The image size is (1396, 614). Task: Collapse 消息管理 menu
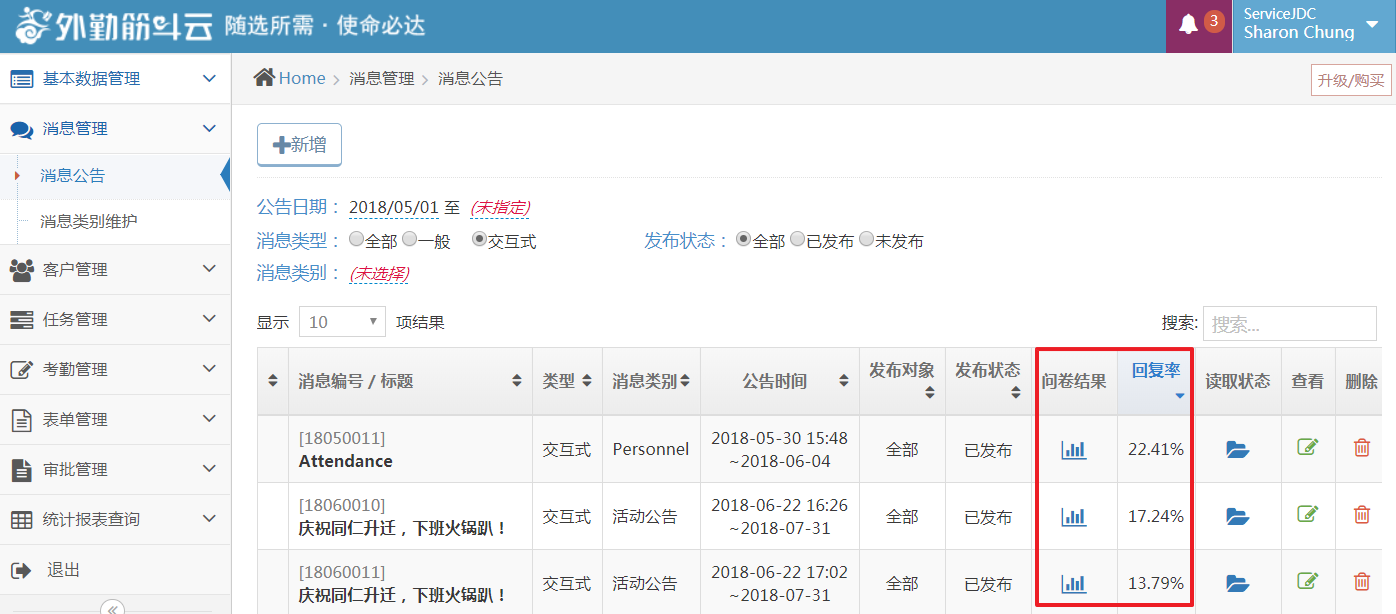pyautogui.click(x=115, y=129)
